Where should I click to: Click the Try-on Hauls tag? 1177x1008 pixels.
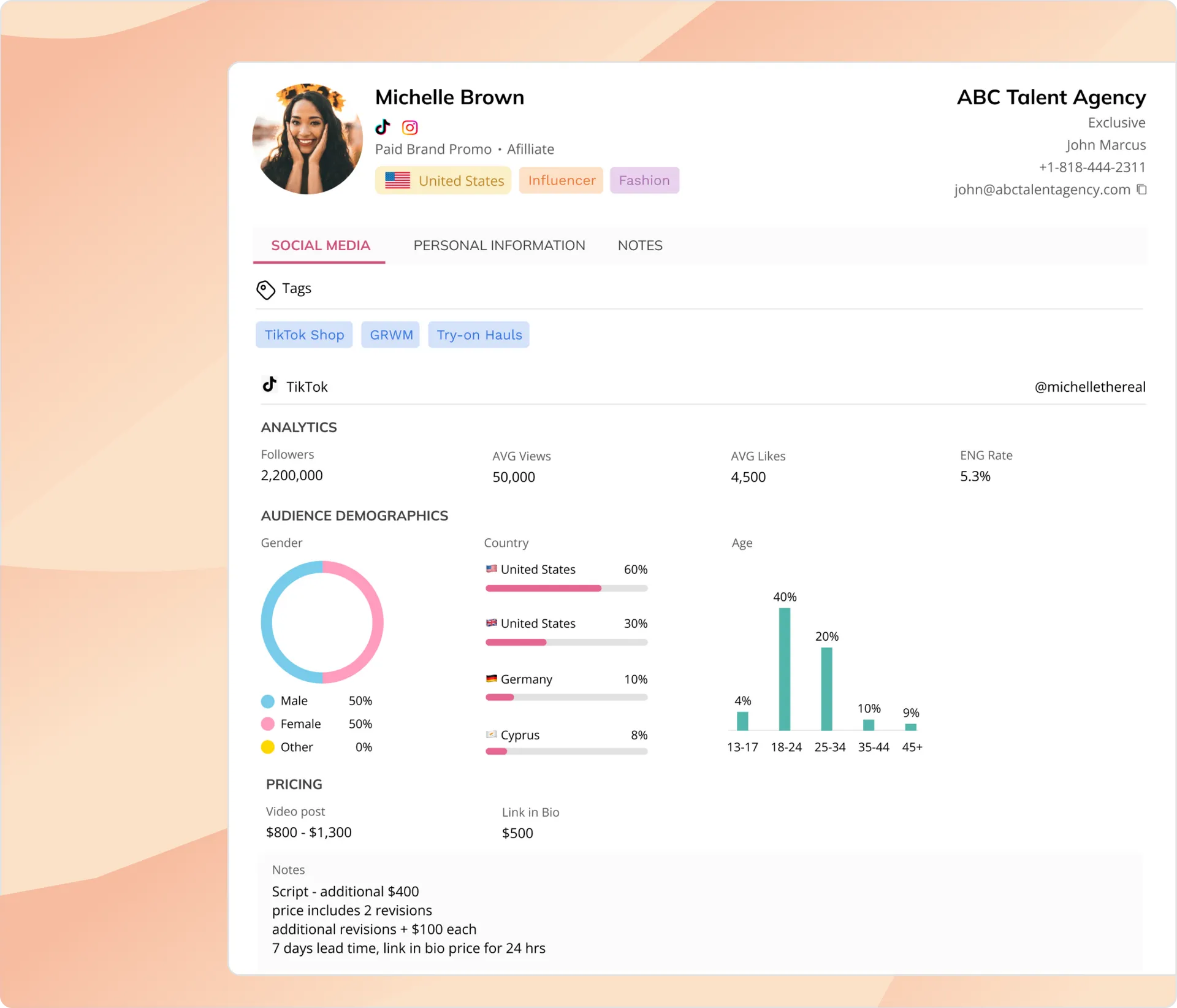click(479, 335)
